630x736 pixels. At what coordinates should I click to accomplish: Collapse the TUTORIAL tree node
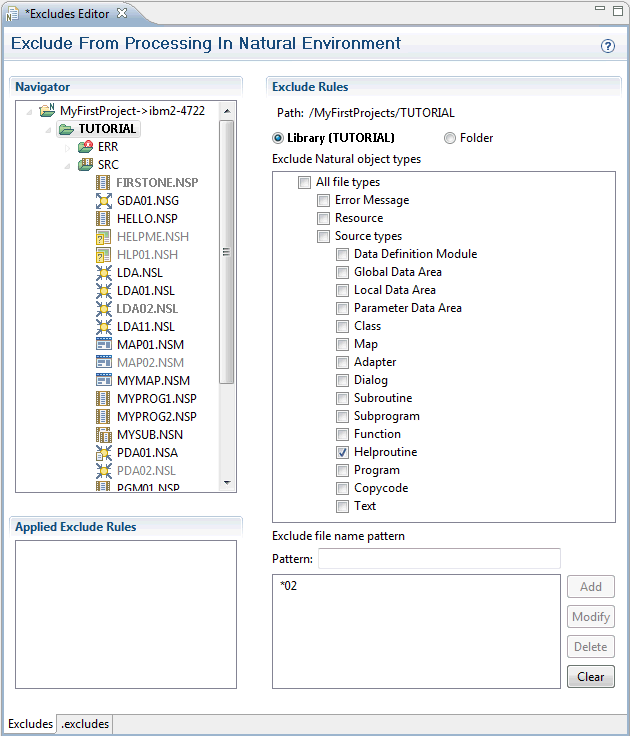click(48, 129)
